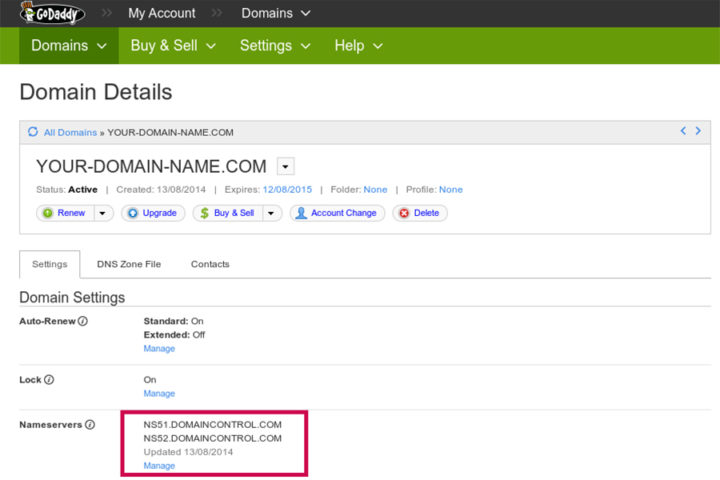Click the refresh icon beside All Domains
Image resolution: width=720 pixels, height=480 pixels.
(33, 132)
